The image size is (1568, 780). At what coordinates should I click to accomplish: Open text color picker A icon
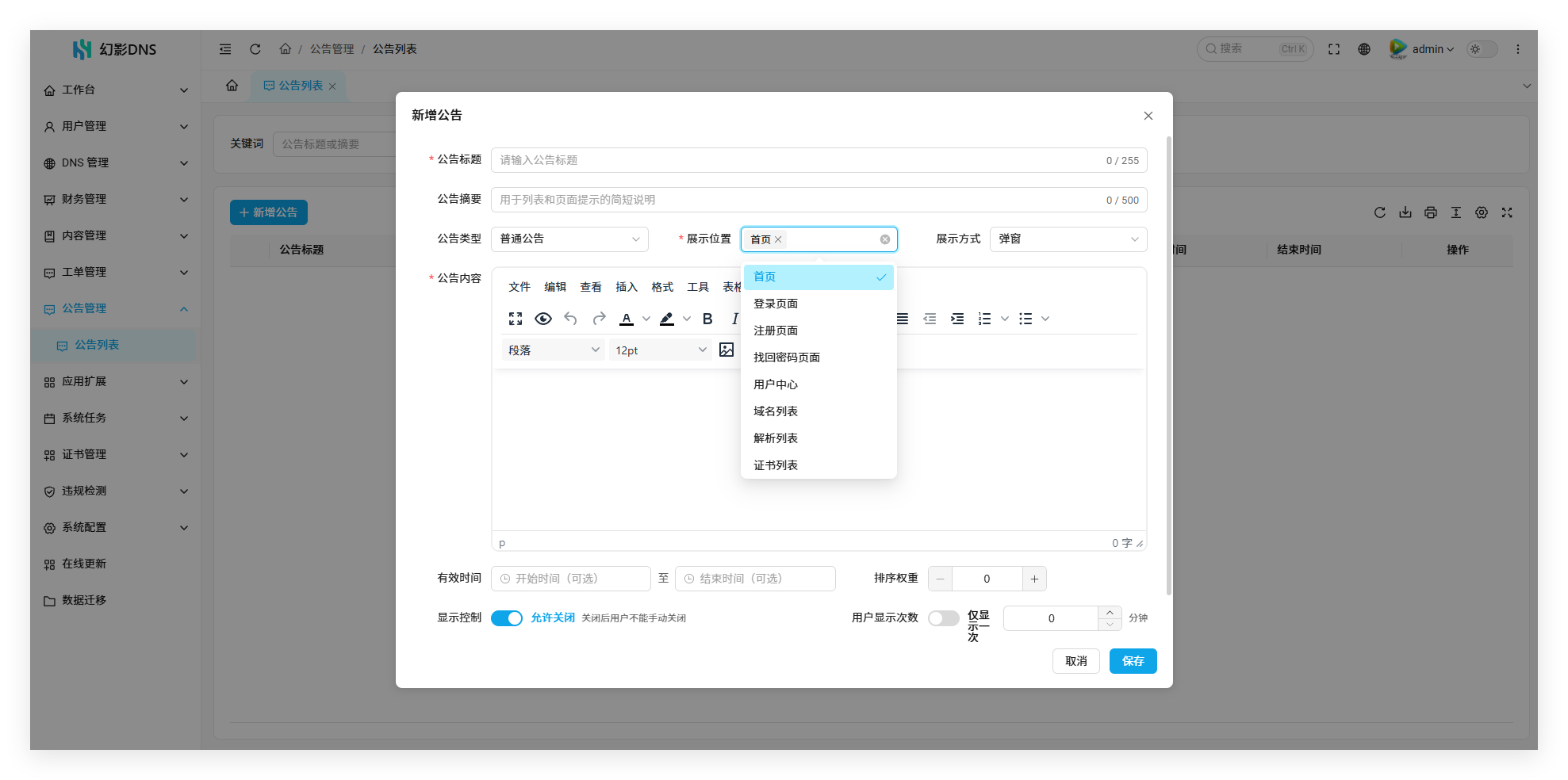point(627,319)
